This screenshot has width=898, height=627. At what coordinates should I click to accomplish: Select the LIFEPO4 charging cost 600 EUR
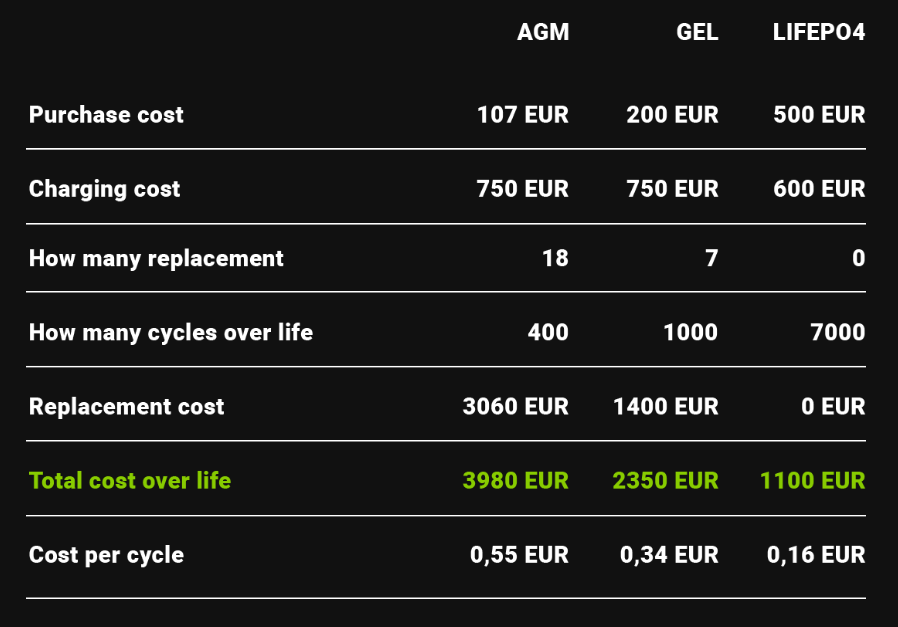[x=819, y=189]
